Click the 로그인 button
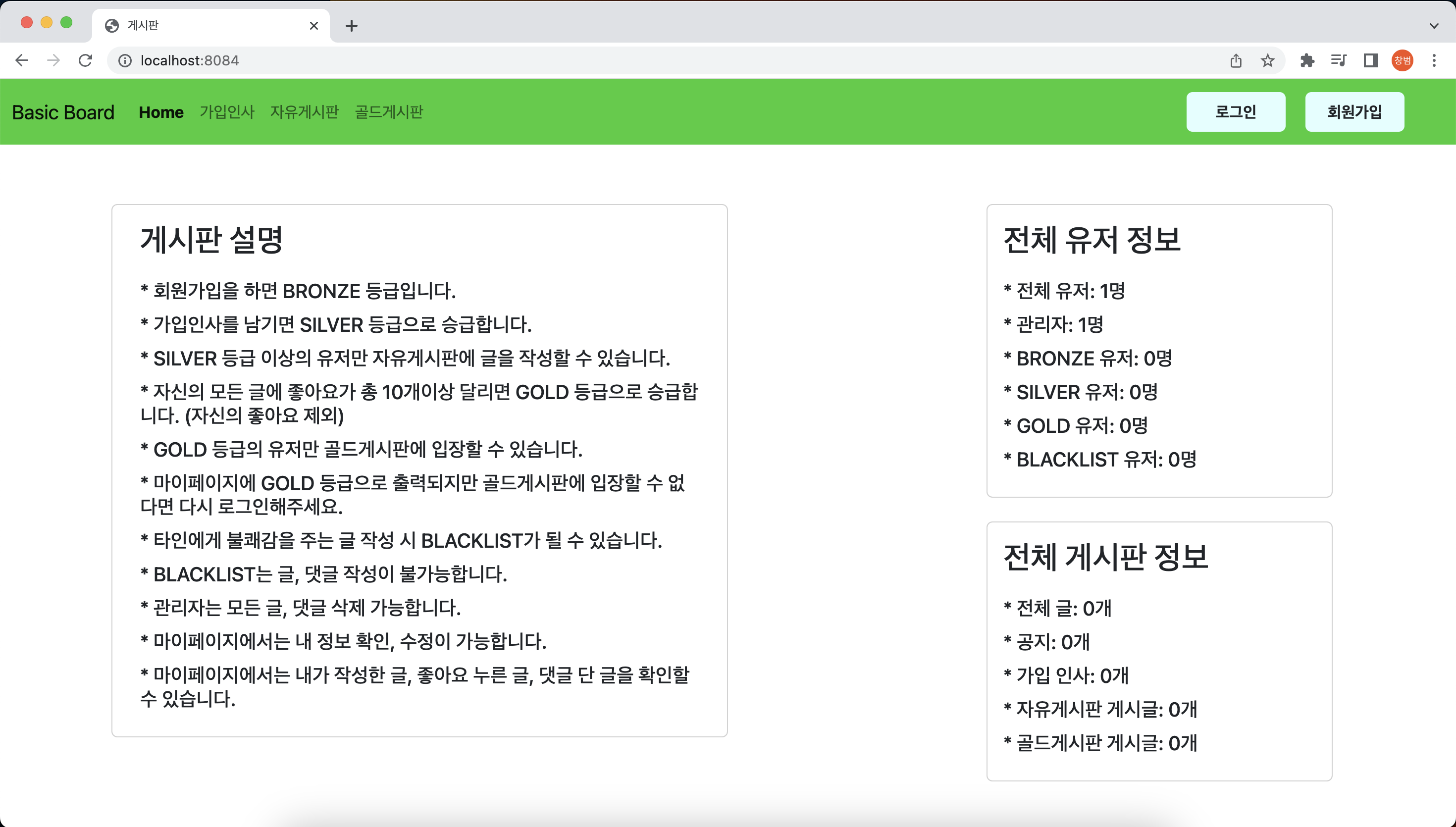This screenshot has width=1456, height=827. pos(1235,112)
